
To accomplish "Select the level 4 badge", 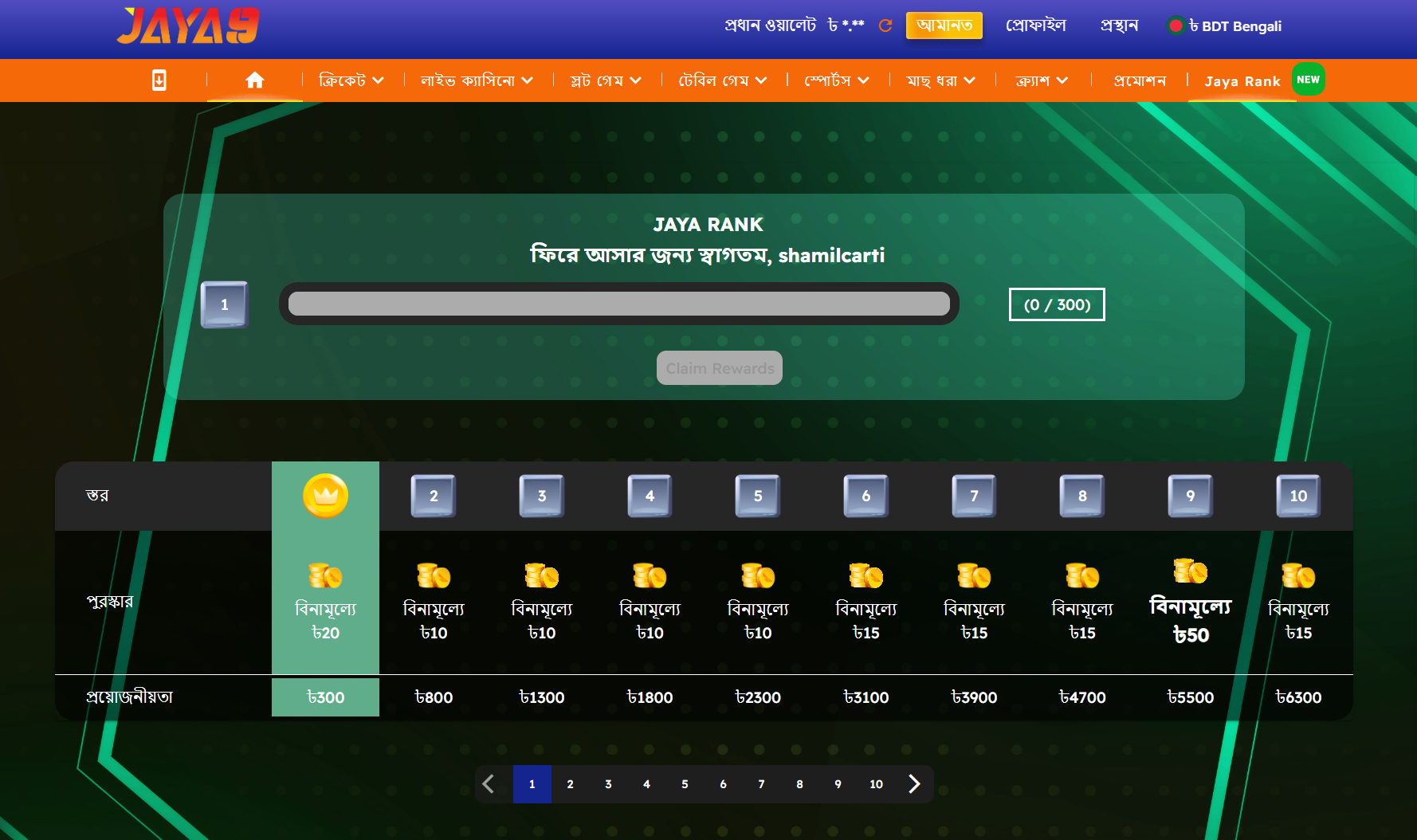I will [x=650, y=496].
